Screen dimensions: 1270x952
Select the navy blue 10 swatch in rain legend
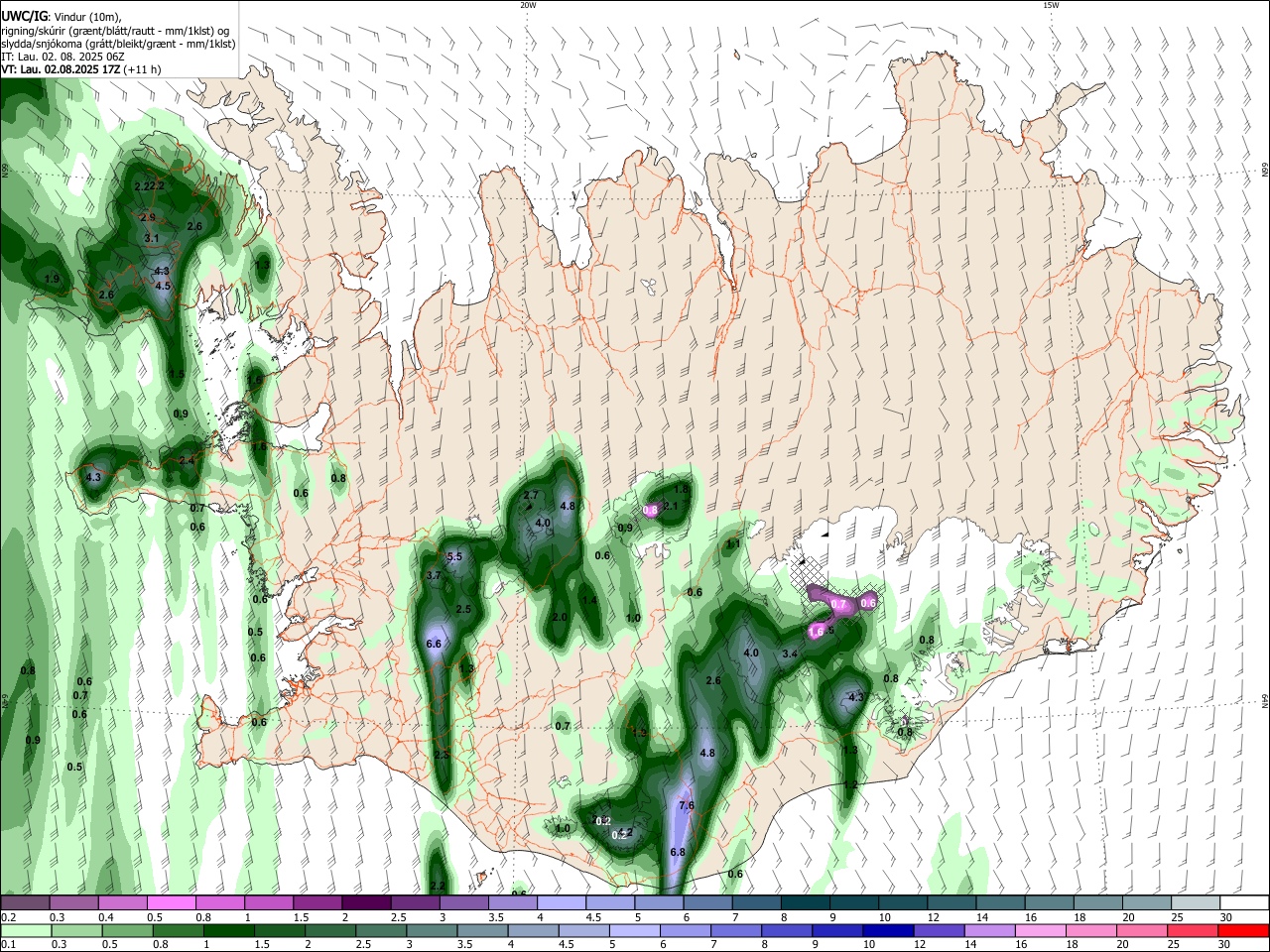(886, 930)
